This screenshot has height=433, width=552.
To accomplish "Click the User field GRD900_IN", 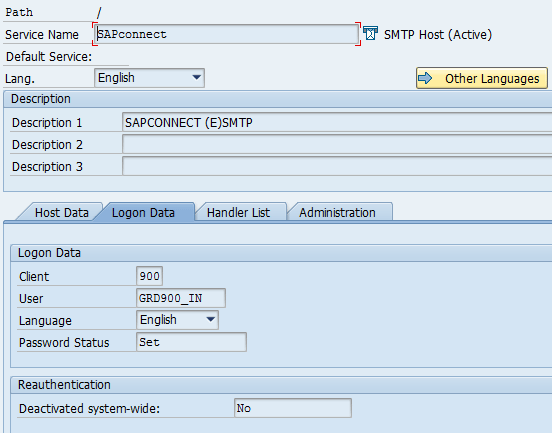I will (x=181, y=298).
